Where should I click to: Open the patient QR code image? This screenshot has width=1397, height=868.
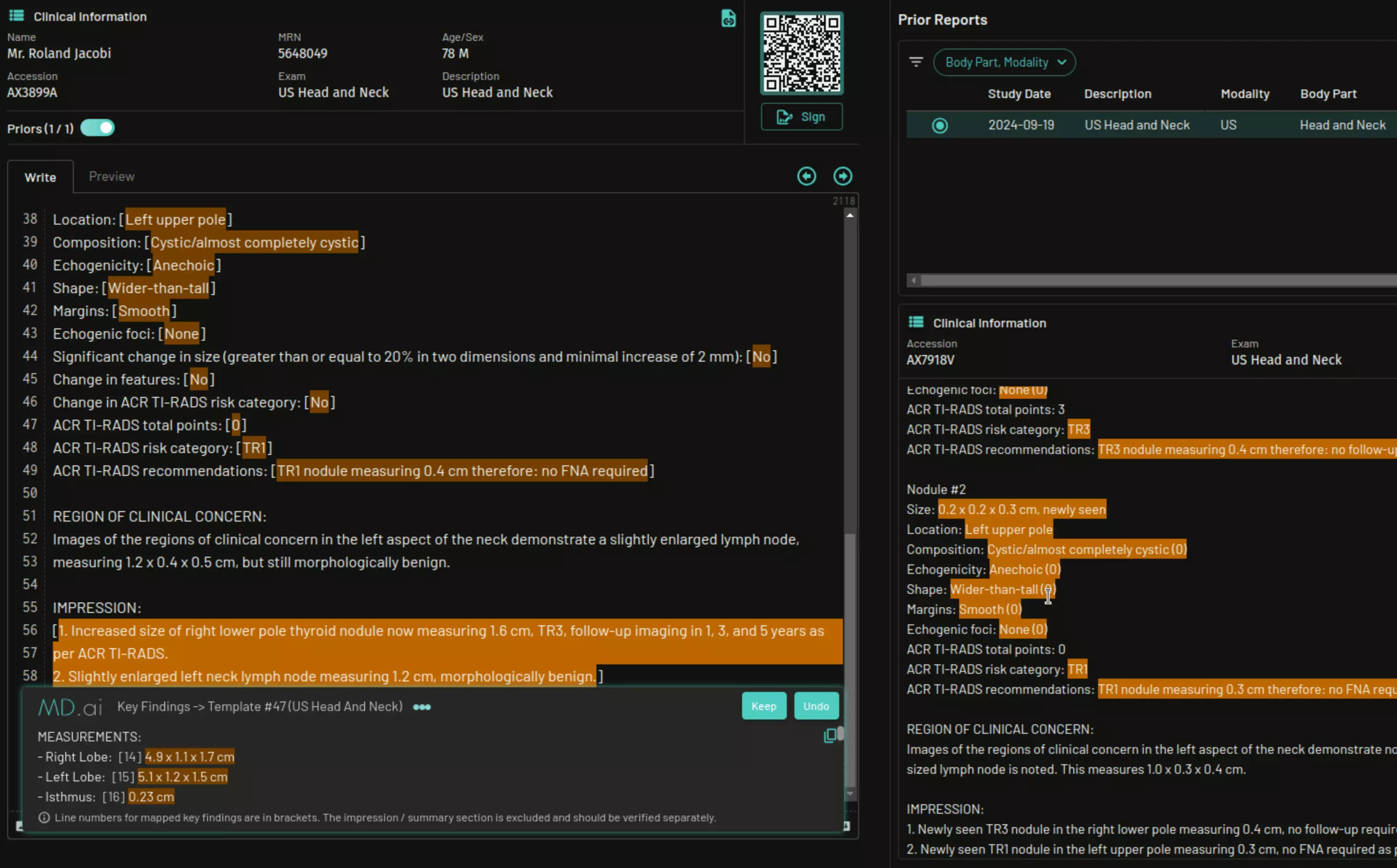pos(802,53)
